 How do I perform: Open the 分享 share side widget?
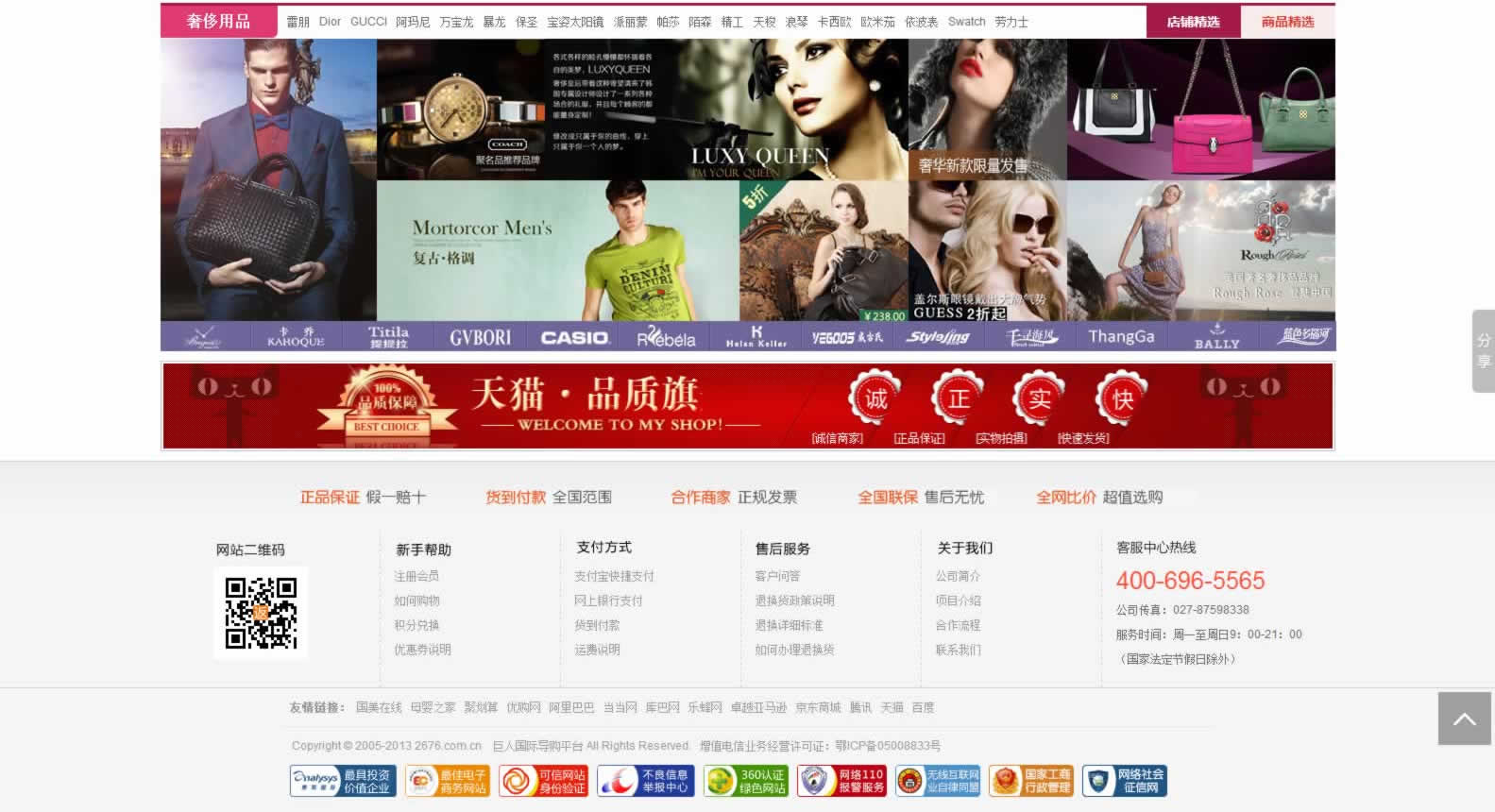[x=1483, y=351]
